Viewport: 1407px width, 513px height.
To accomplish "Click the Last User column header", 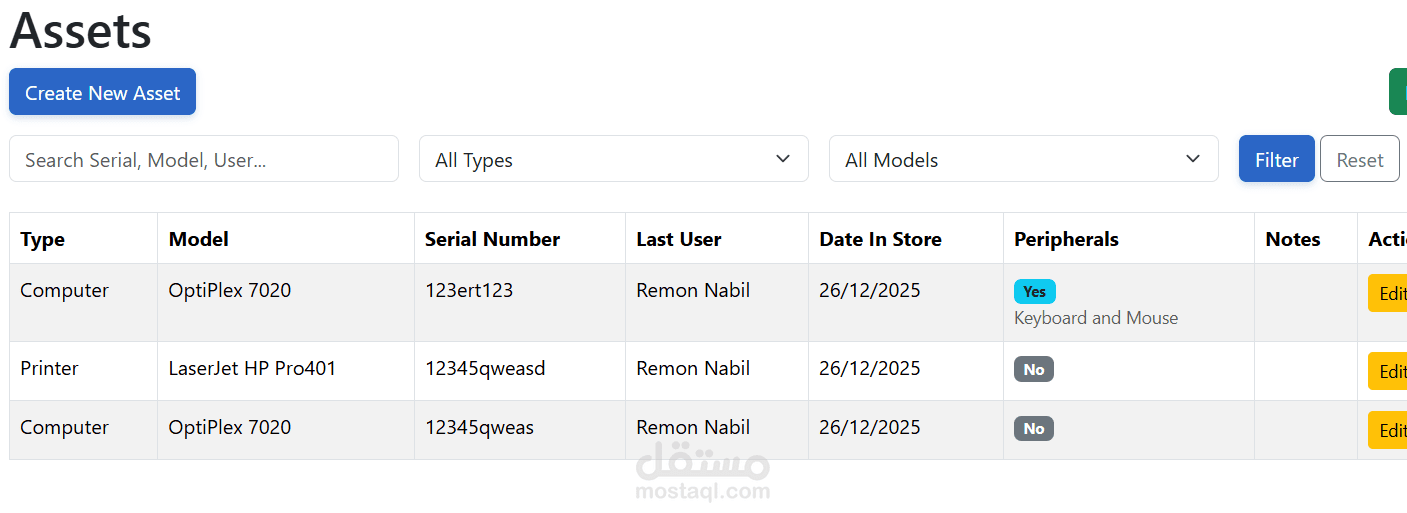I will [678, 239].
